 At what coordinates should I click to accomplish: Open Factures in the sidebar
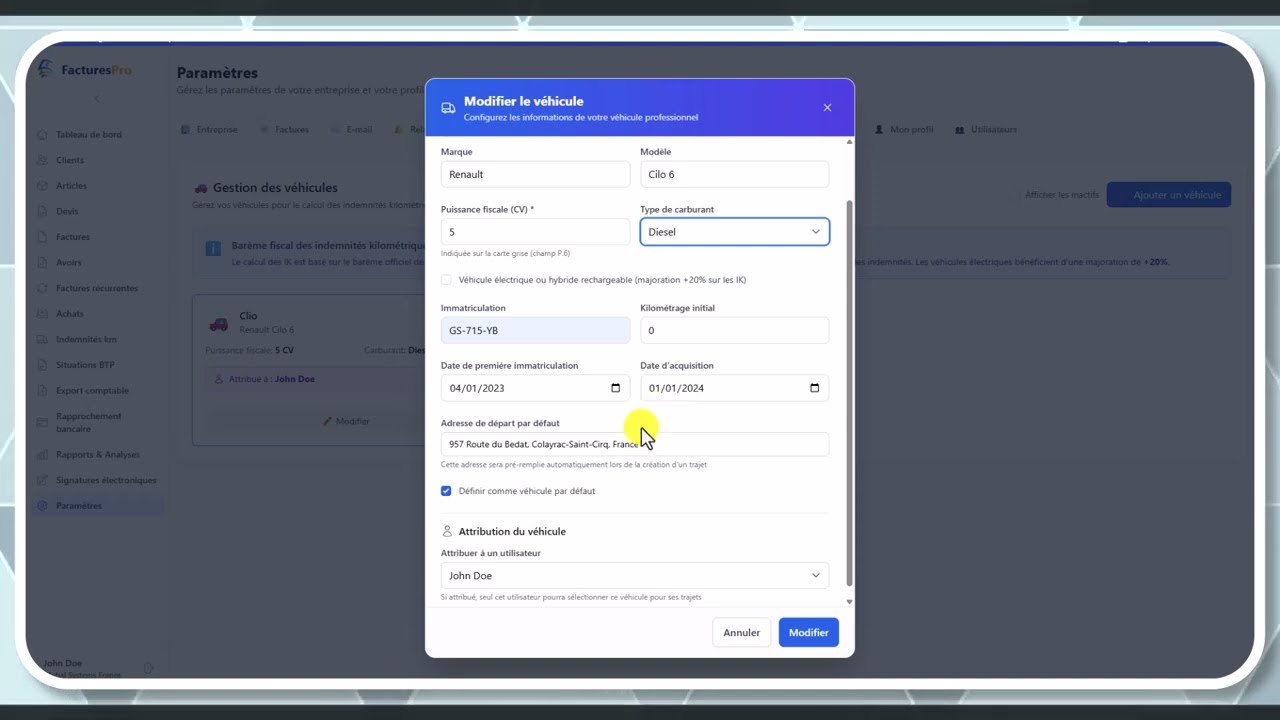pos(73,237)
